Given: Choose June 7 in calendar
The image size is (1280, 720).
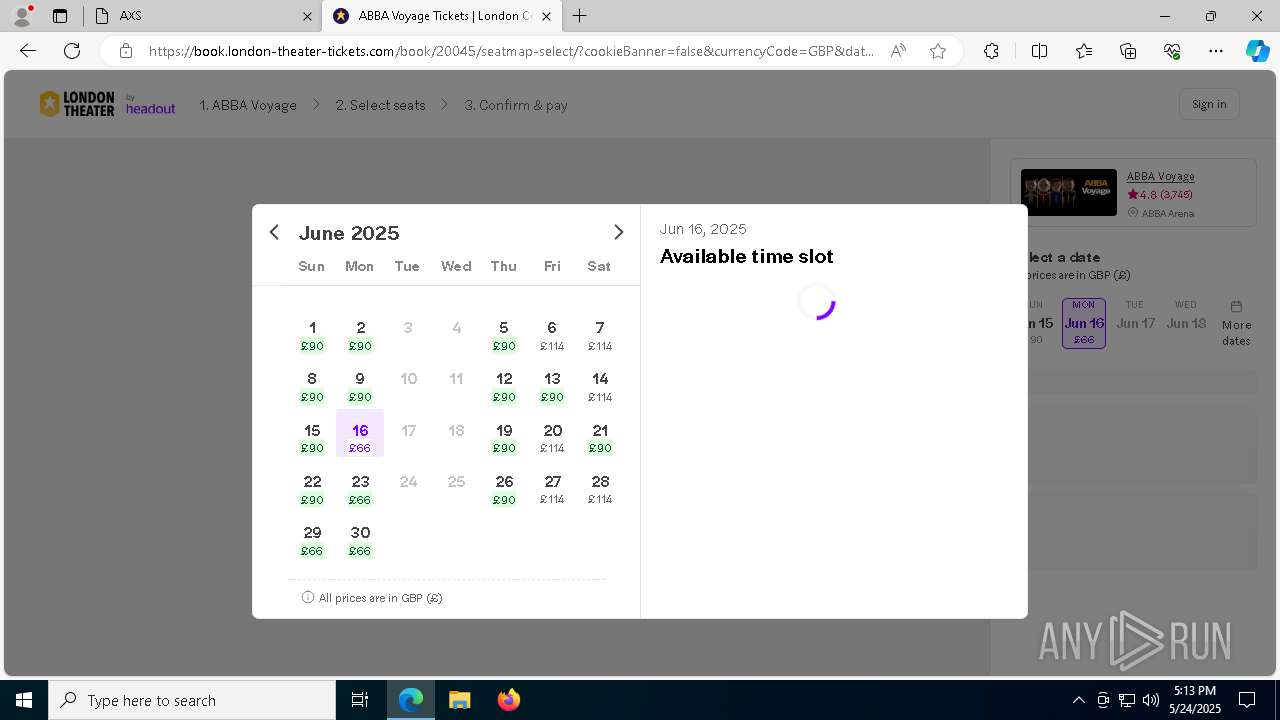Looking at the screenshot, I should (600, 336).
